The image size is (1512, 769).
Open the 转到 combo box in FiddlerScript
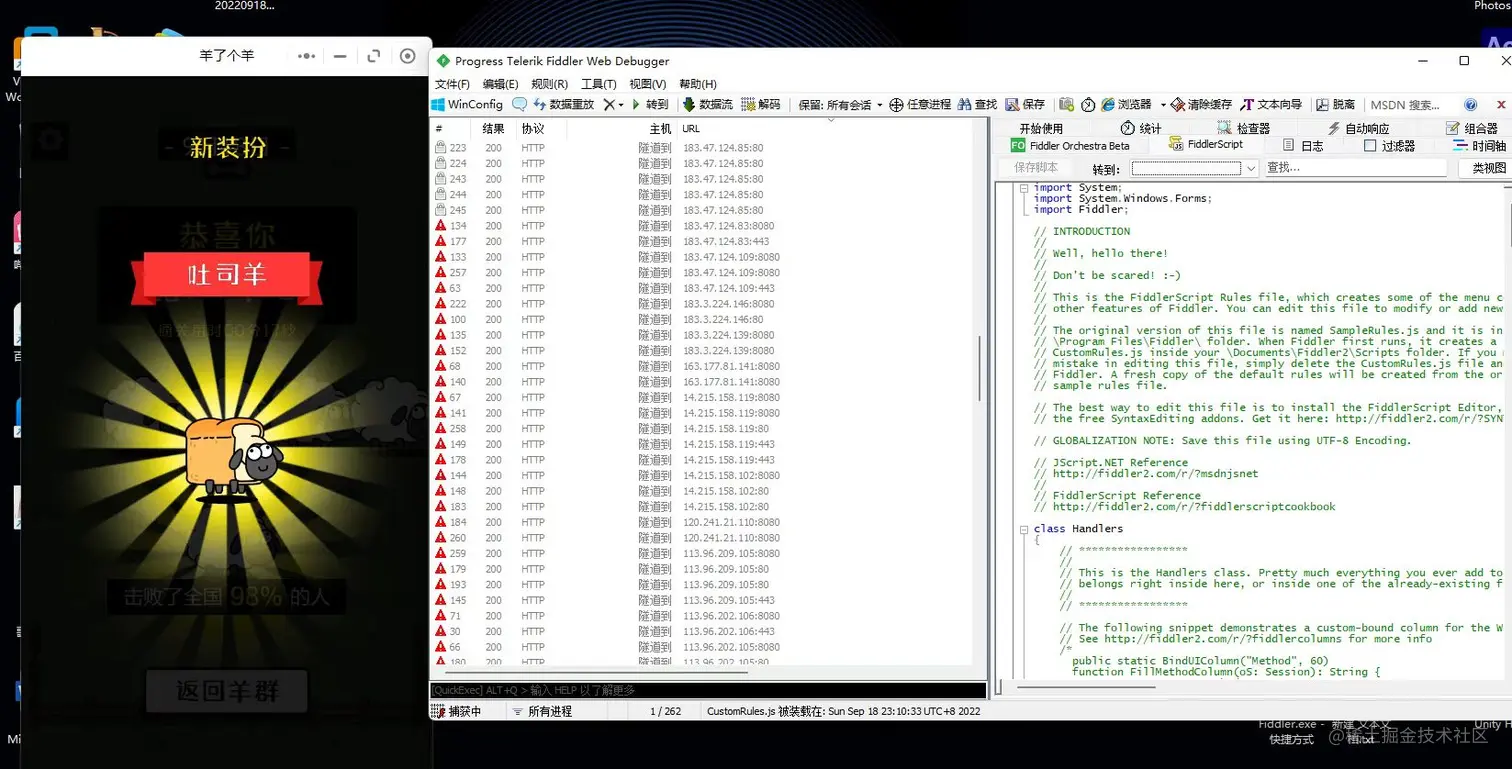pyautogui.click(x=1194, y=168)
